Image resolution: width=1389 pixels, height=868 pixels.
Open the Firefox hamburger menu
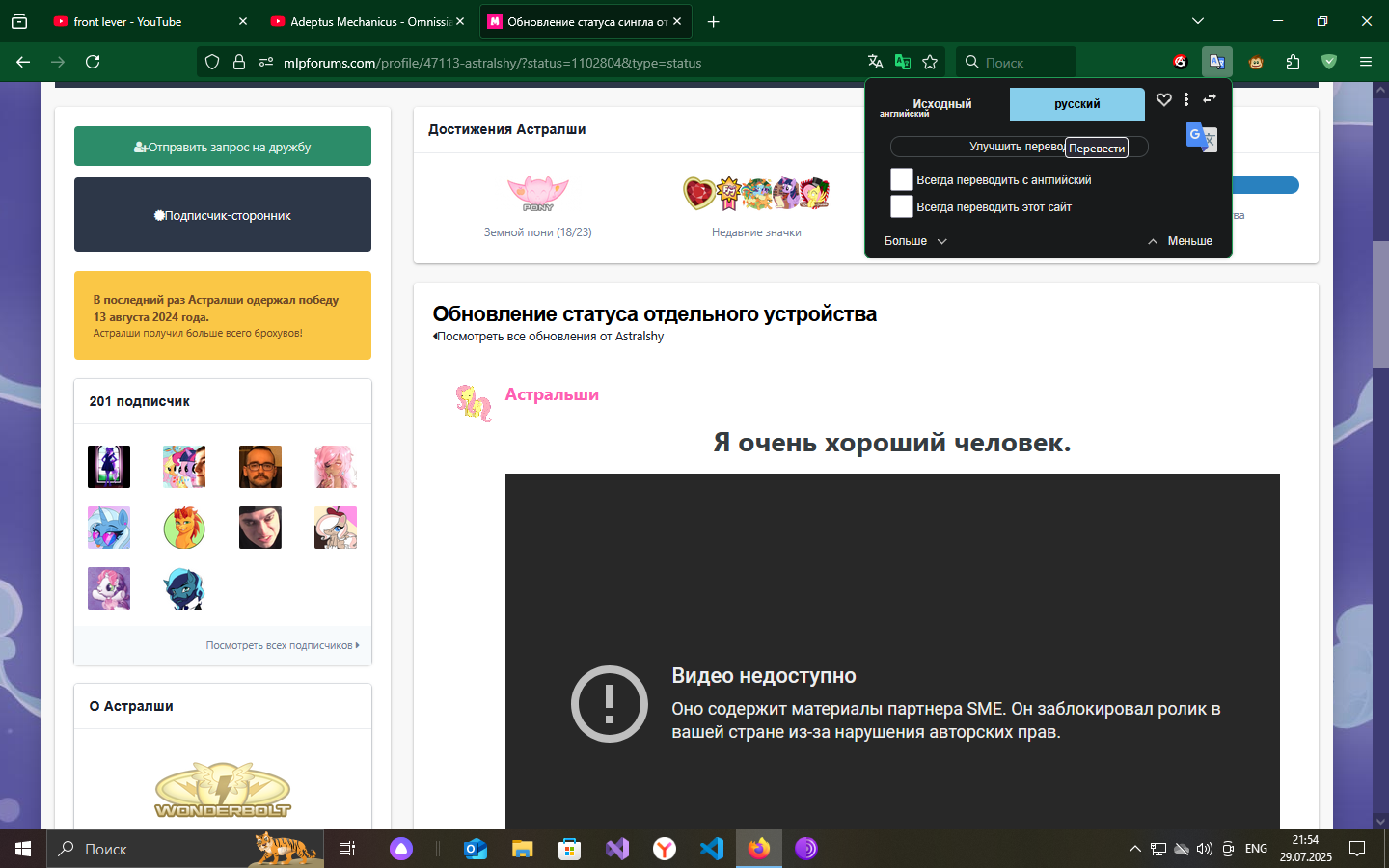click(x=1365, y=62)
